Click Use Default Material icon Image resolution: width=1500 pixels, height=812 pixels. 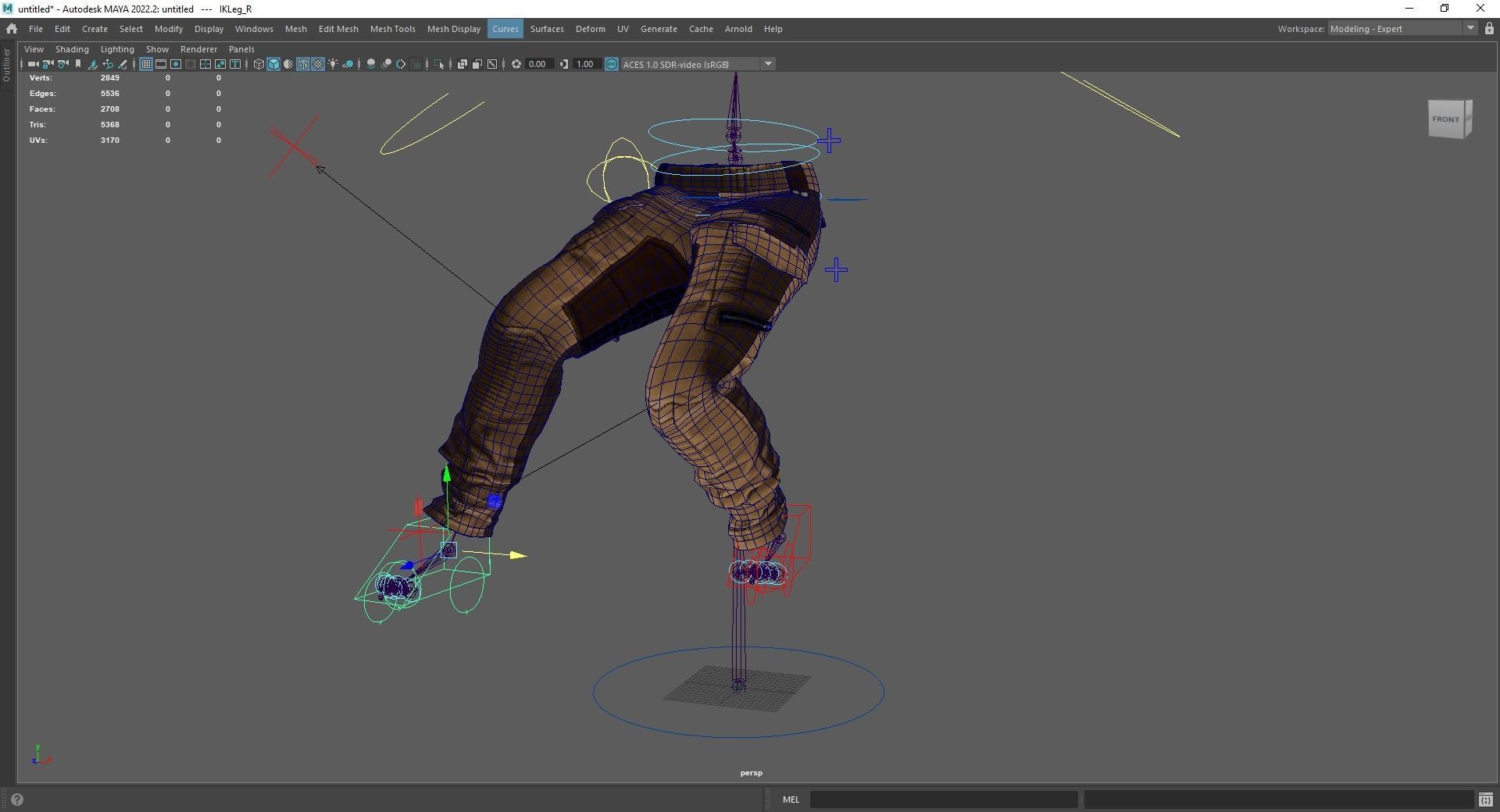click(x=288, y=64)
